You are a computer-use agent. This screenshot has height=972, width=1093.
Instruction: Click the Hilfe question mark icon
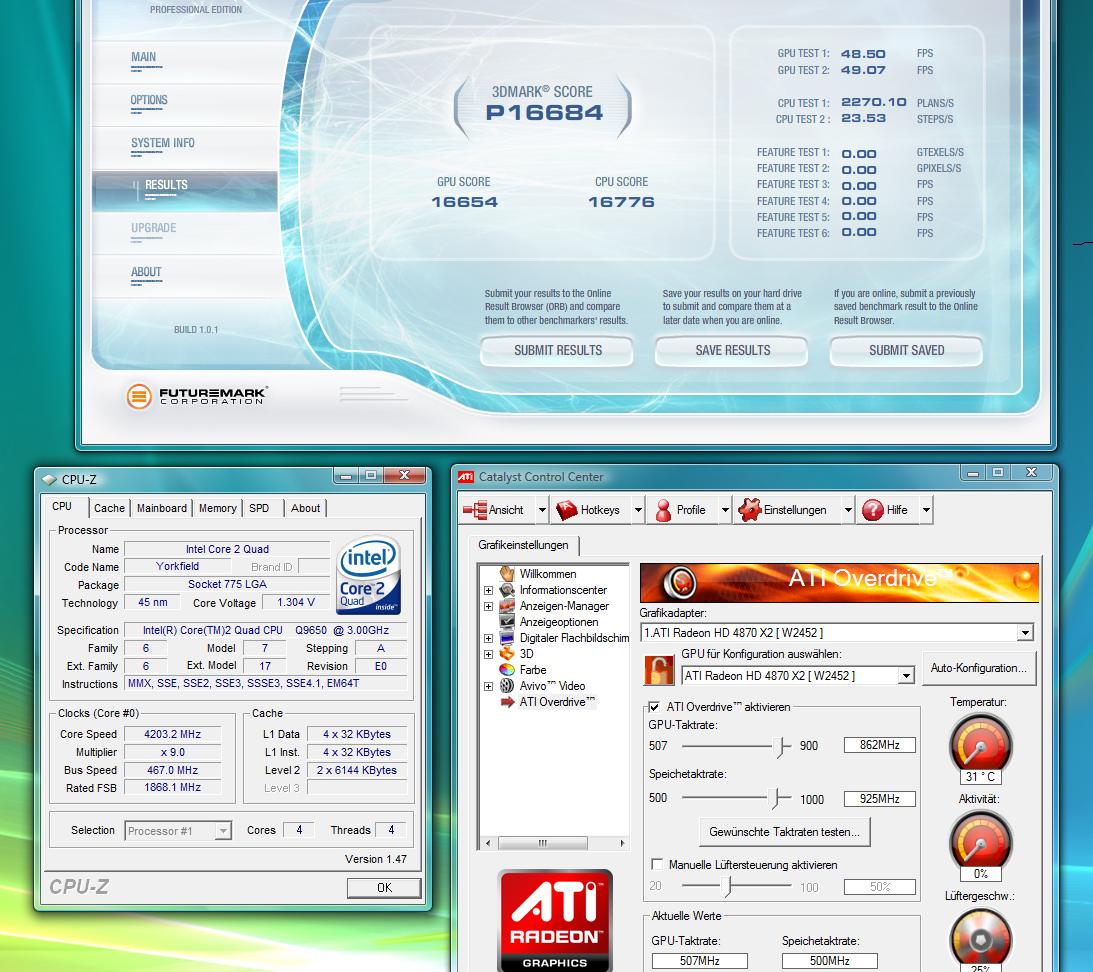point(873,510)
